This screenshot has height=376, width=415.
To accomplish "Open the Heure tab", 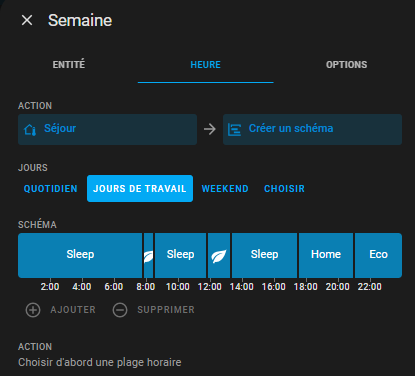I will pos(205,65).
